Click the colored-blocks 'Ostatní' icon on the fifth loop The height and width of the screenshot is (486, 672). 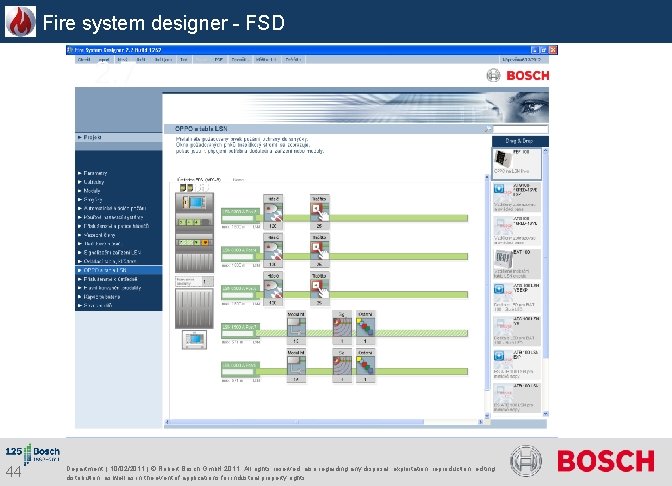[366, 366]
